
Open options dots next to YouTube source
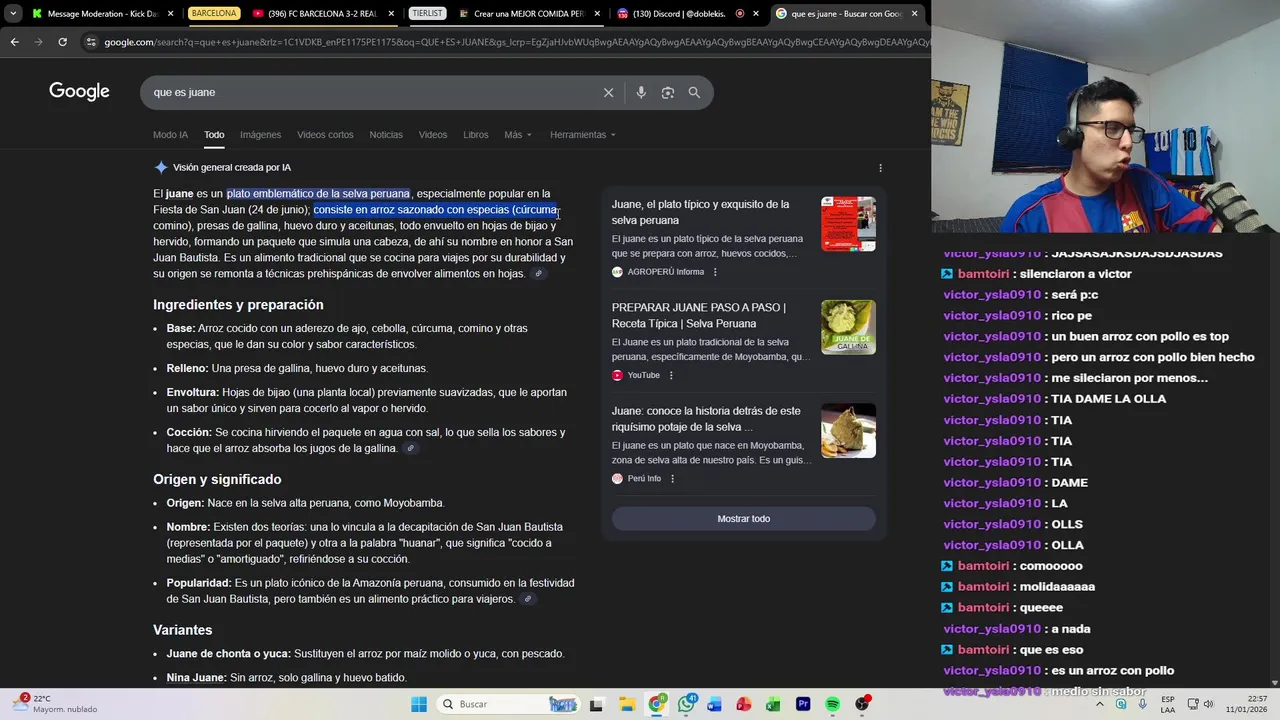[x=671, y=375]
